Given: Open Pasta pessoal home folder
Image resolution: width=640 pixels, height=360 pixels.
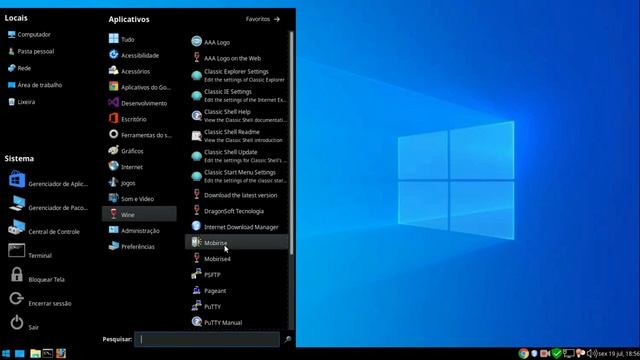Looking at the screenshot, I should coord(31,51).
